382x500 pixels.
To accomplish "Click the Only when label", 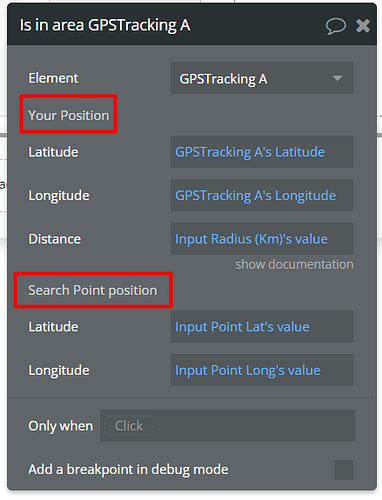I will [x=61, y=426].
